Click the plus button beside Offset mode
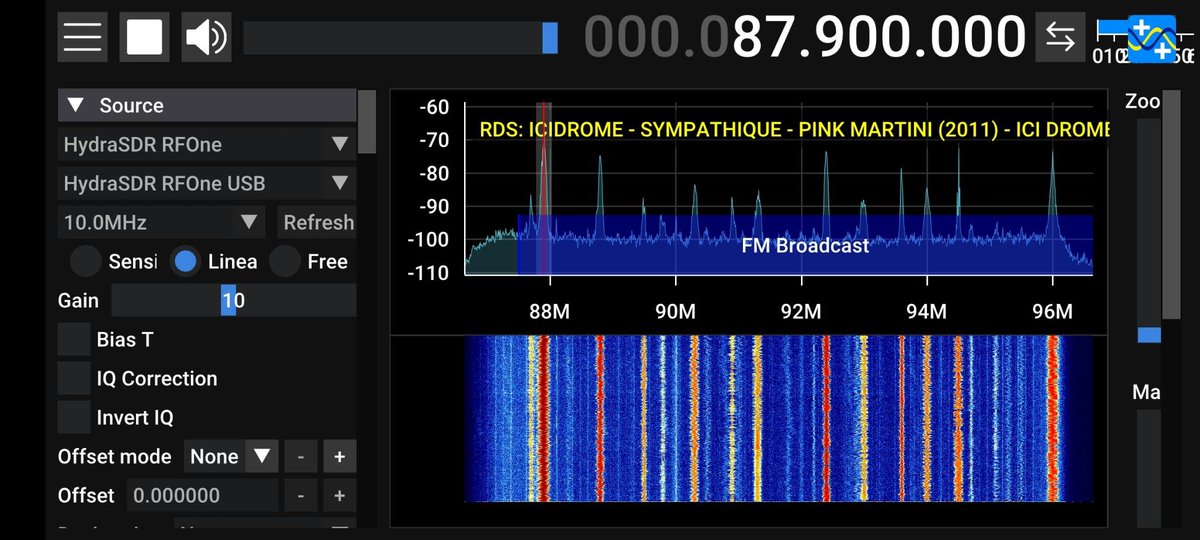Viewport: 1200px width, 540px height. [339, 456]
